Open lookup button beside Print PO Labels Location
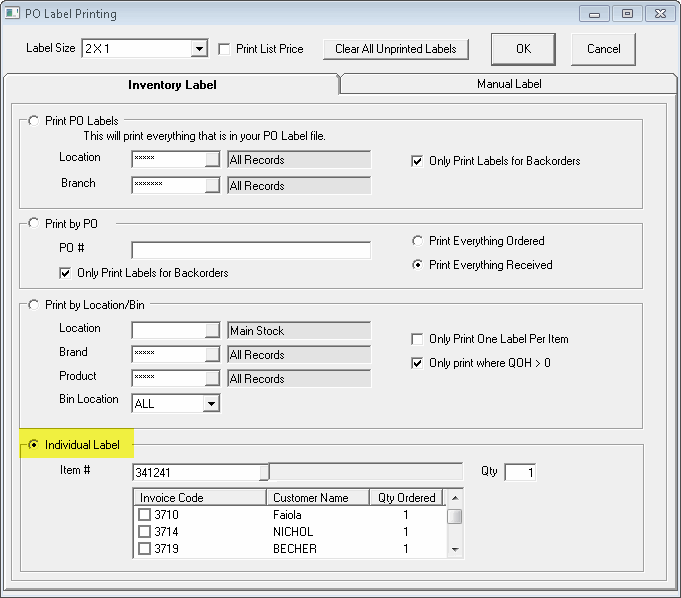 [x=212, y=160]
